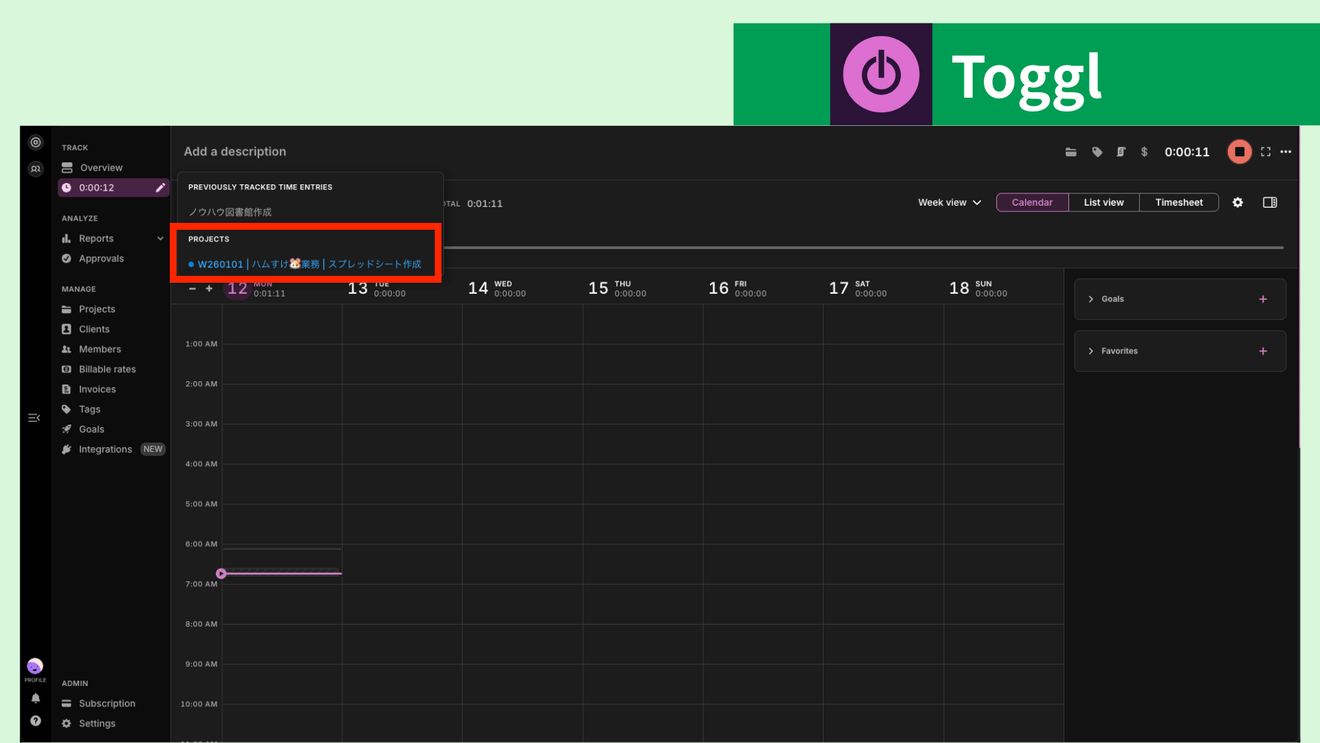Open the fullscreen timer mode icon
The width and height of the screenshot is (1320, 743).
tap(1266, 152)
